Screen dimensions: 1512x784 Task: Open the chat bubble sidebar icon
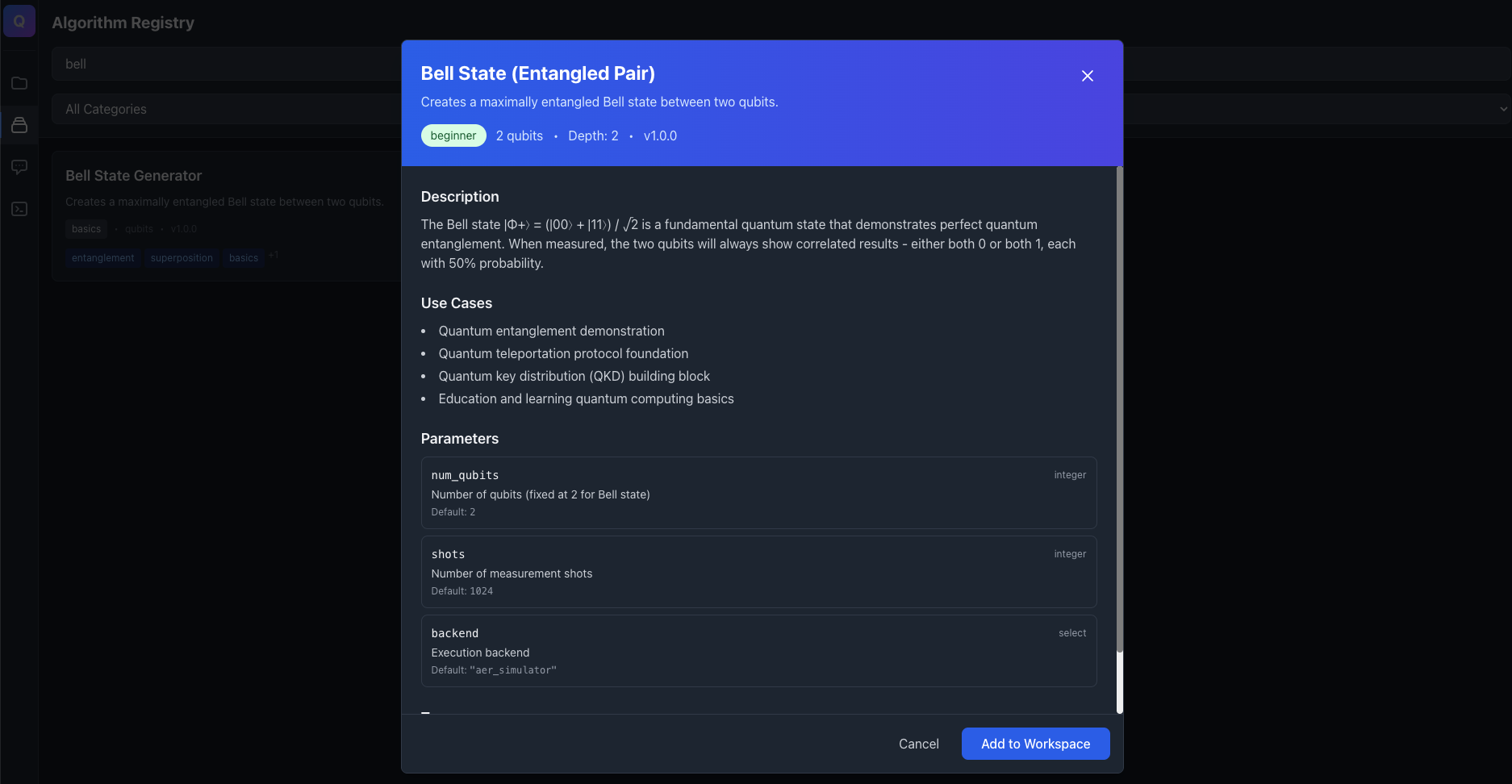pos(19,167)
